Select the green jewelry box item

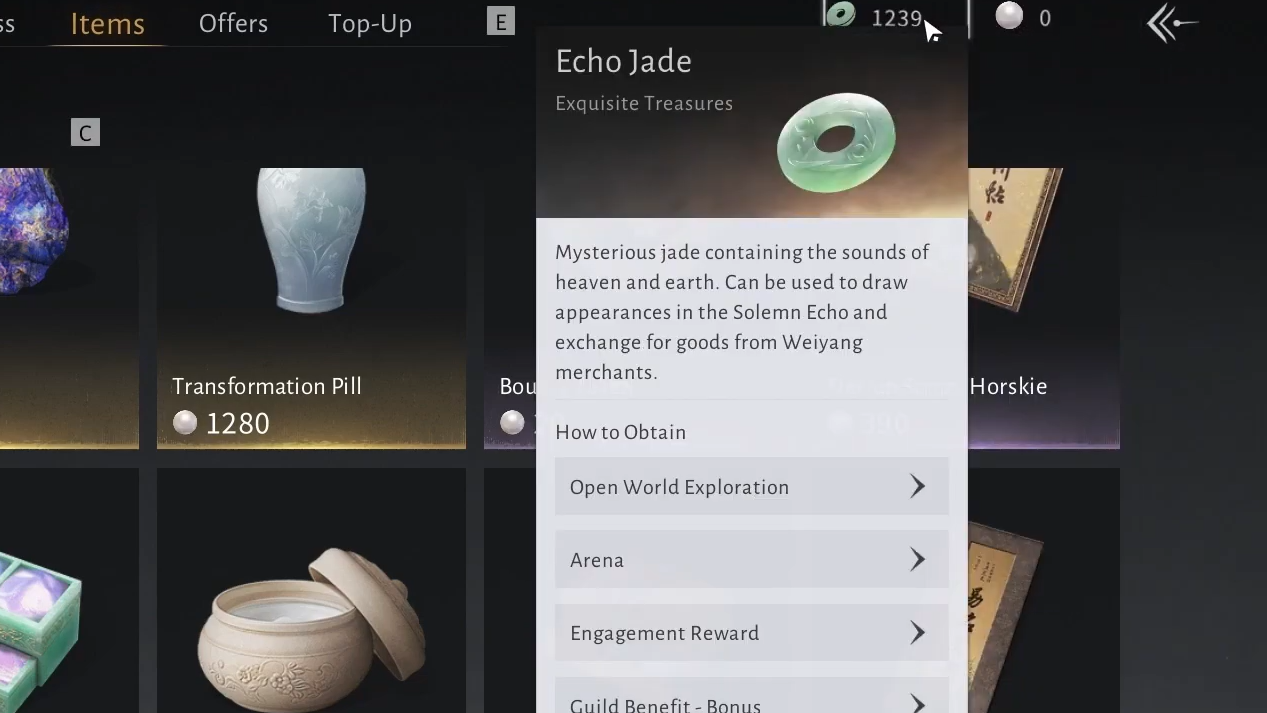[68, 591]
